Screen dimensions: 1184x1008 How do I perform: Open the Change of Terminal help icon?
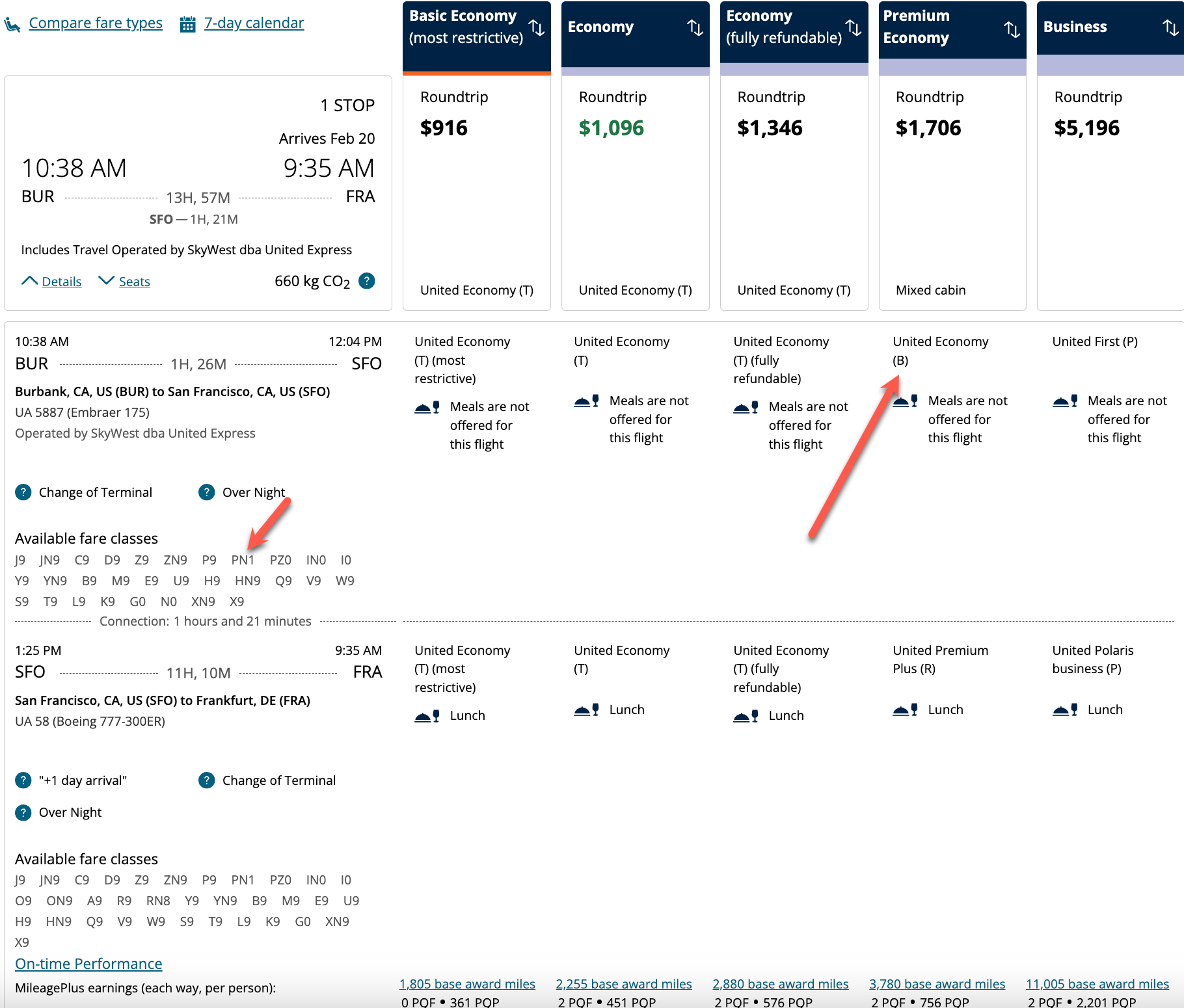coord(23,492)
